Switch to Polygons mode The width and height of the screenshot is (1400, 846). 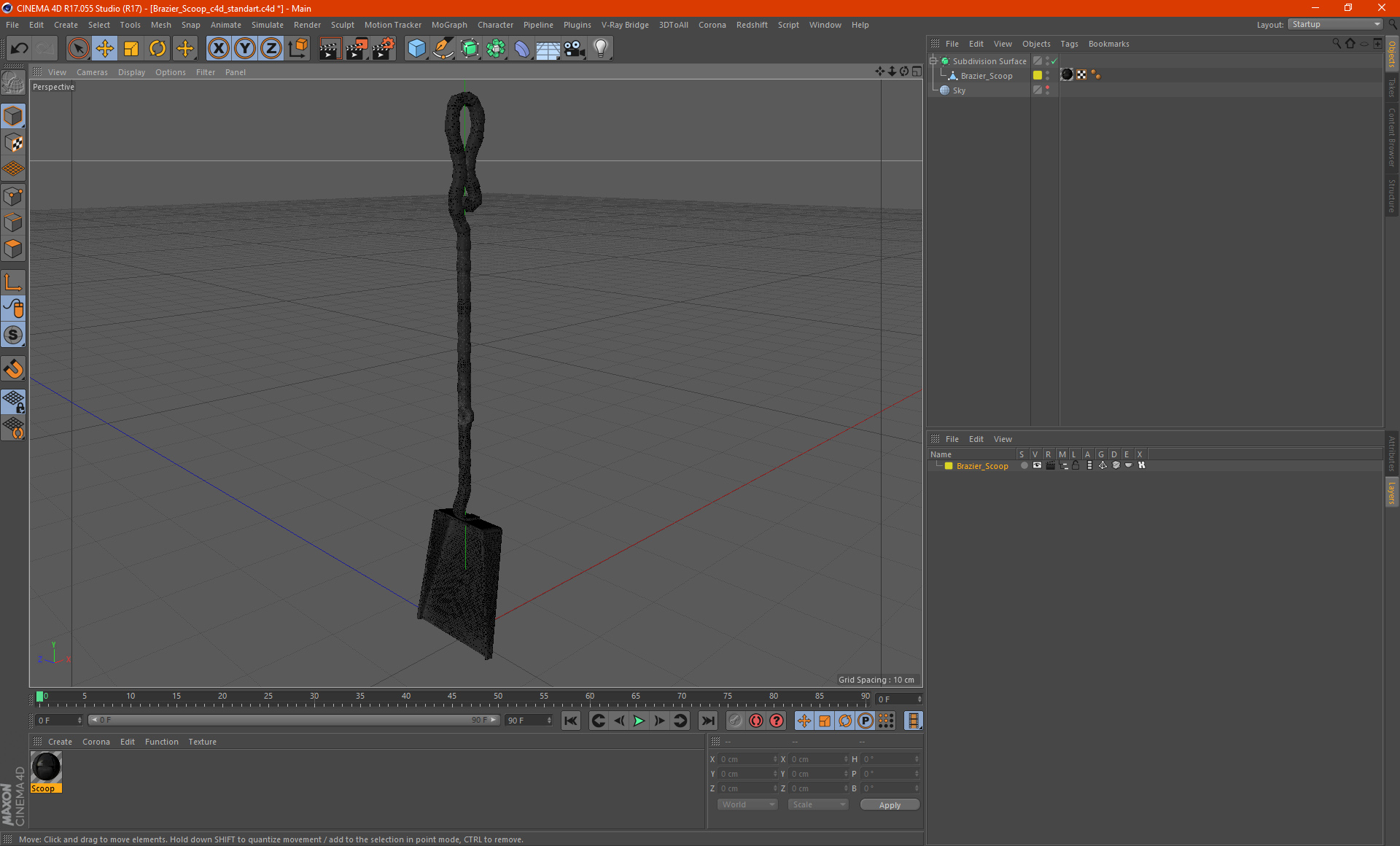click(13, 249)
